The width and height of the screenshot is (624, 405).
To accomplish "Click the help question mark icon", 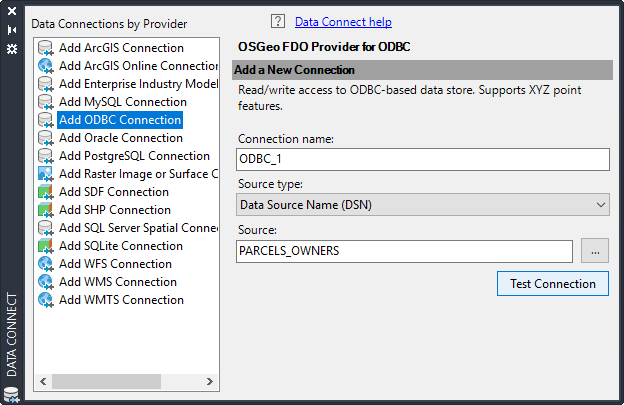I will point(278,21).
